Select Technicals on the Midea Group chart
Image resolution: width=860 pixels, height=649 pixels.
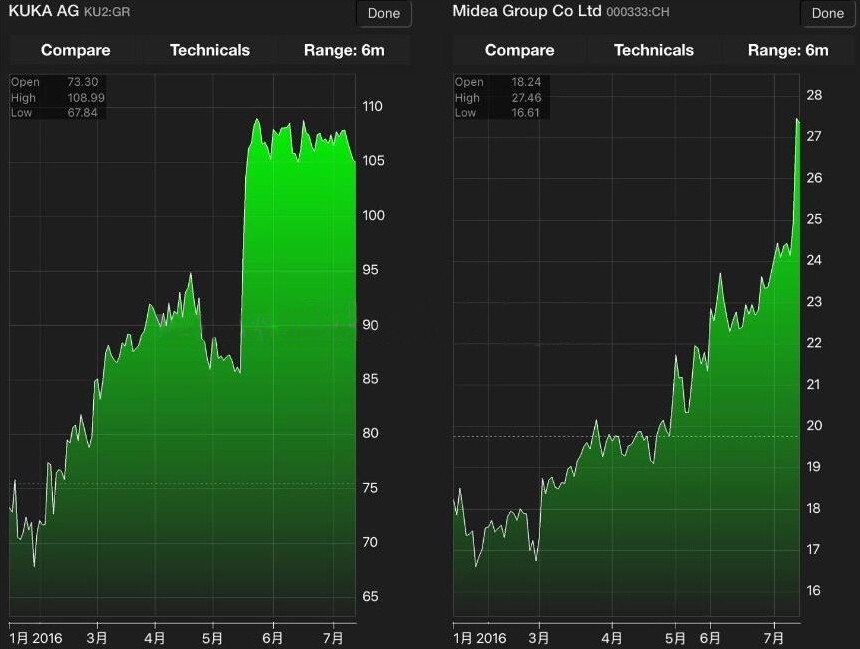pyautogui.click(x=654, y=50)
